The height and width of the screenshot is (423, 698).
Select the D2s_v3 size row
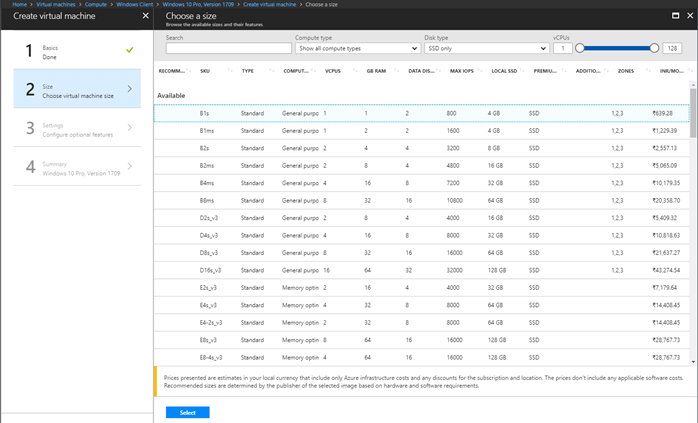click(422, 218)
